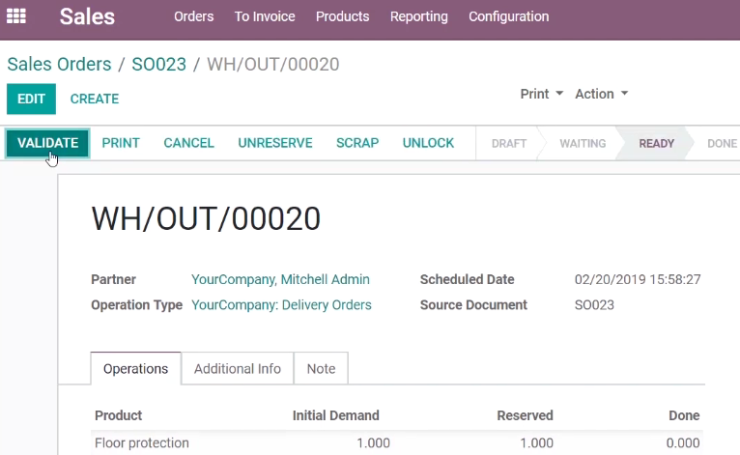Open the apps grid menu icon
Screen dimensions: 740x455
coord(16,16)
